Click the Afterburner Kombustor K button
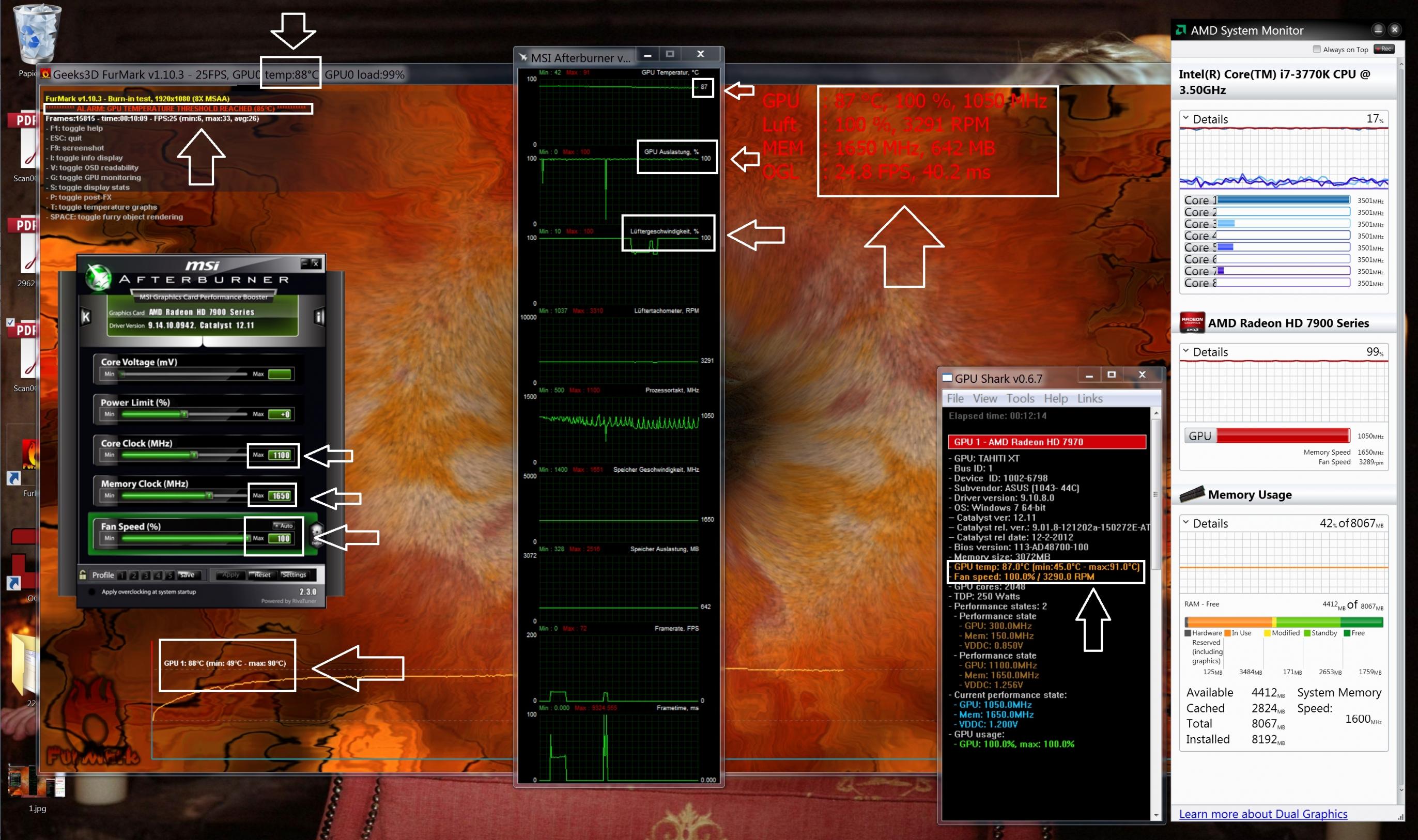This screenshot has width=1418, height=840. pyautogui.click(x=86, y=317)
